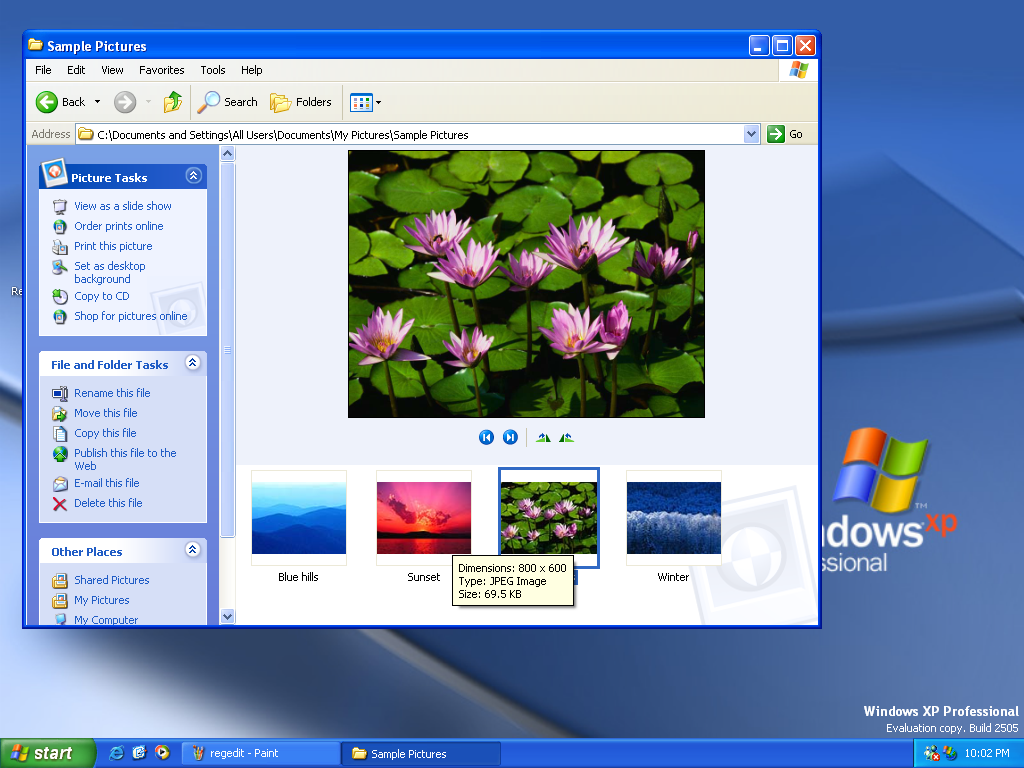Collapse the Picture Tasks panel
The height and width of the screenshot is (768, 1024).
point(193,176)
